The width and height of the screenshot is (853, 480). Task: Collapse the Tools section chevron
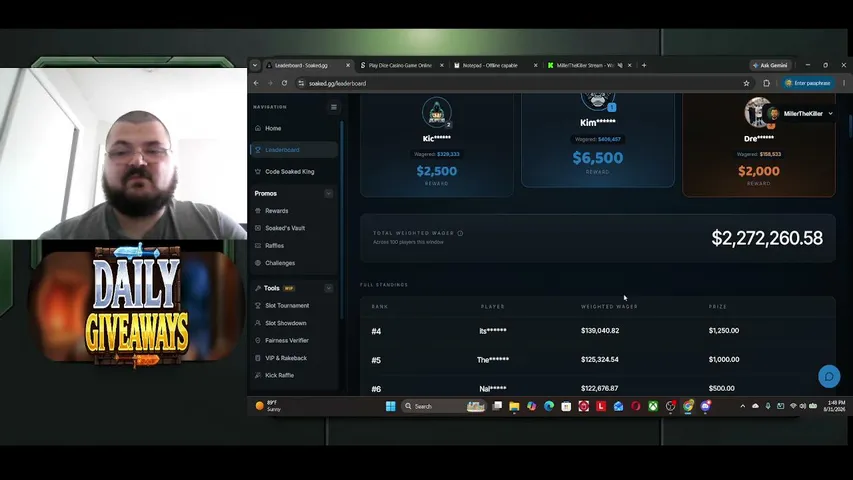[329, 288]
